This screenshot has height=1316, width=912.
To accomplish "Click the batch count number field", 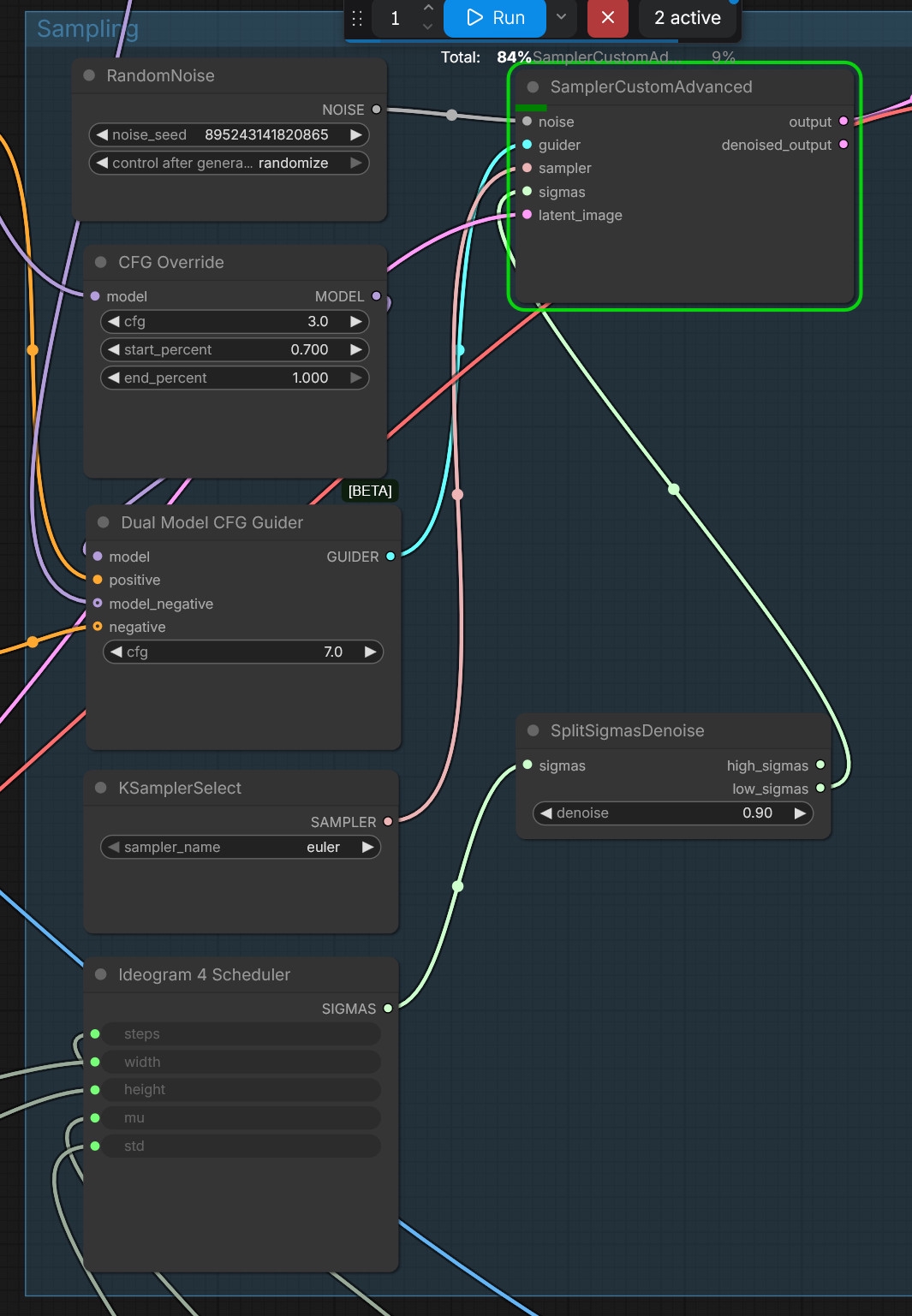I will (396, 18).
